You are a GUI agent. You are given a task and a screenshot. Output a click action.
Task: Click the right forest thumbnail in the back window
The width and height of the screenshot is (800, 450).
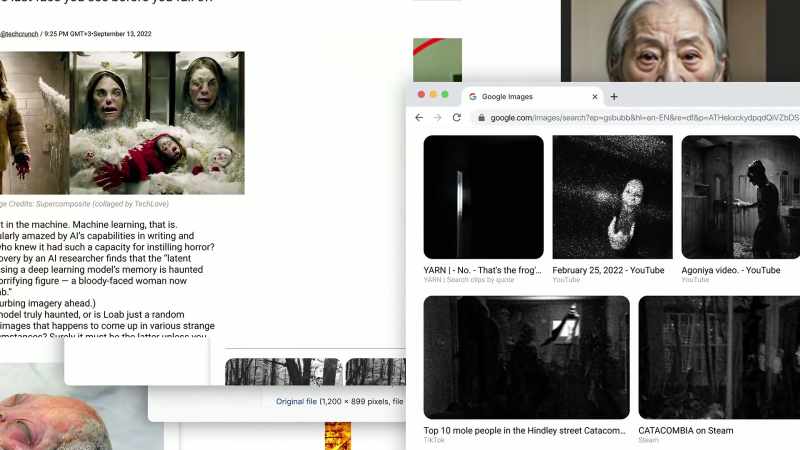[x=376, y=371]
